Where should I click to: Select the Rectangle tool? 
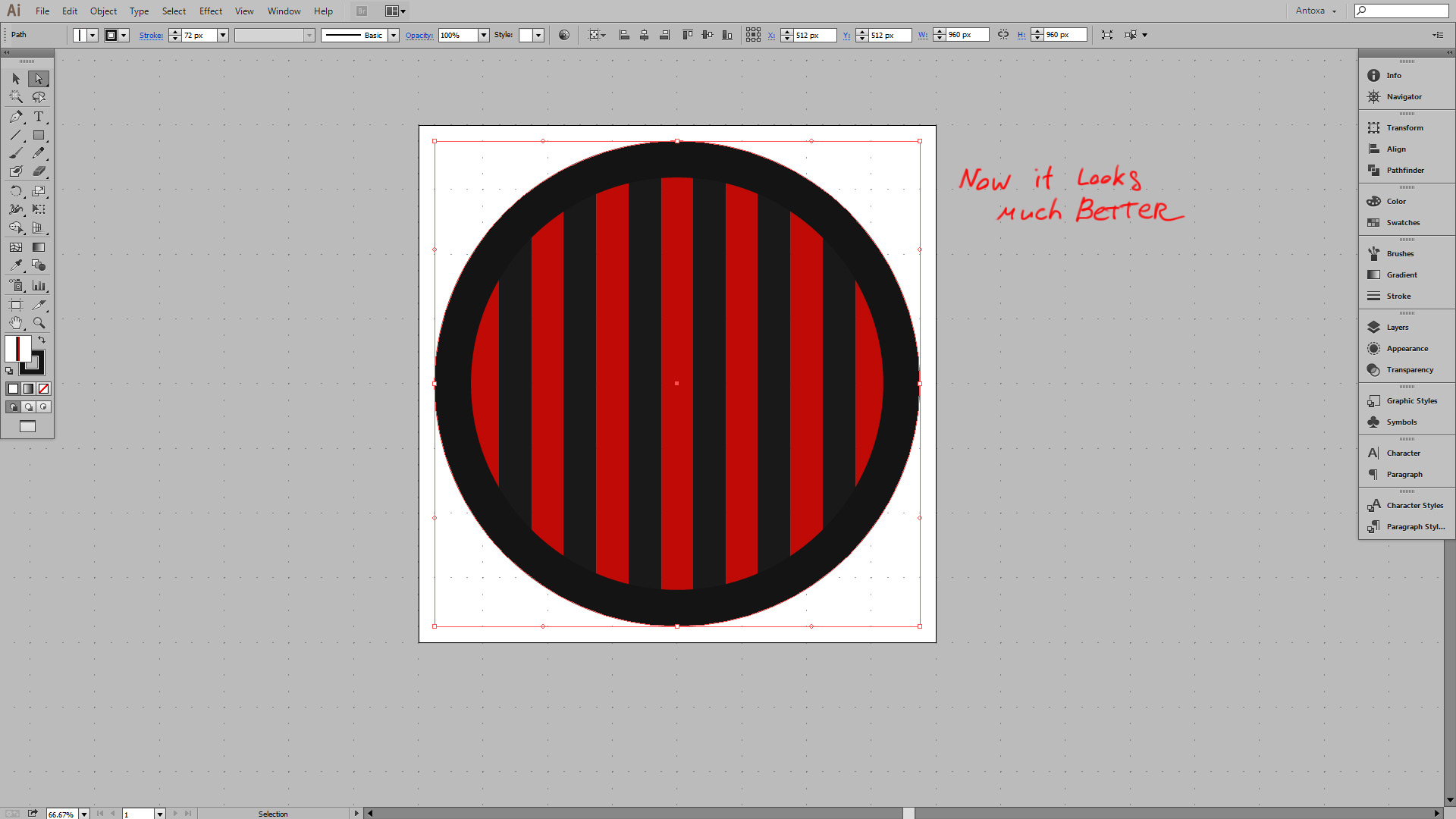pyautogui.click(x=39, y=136)
